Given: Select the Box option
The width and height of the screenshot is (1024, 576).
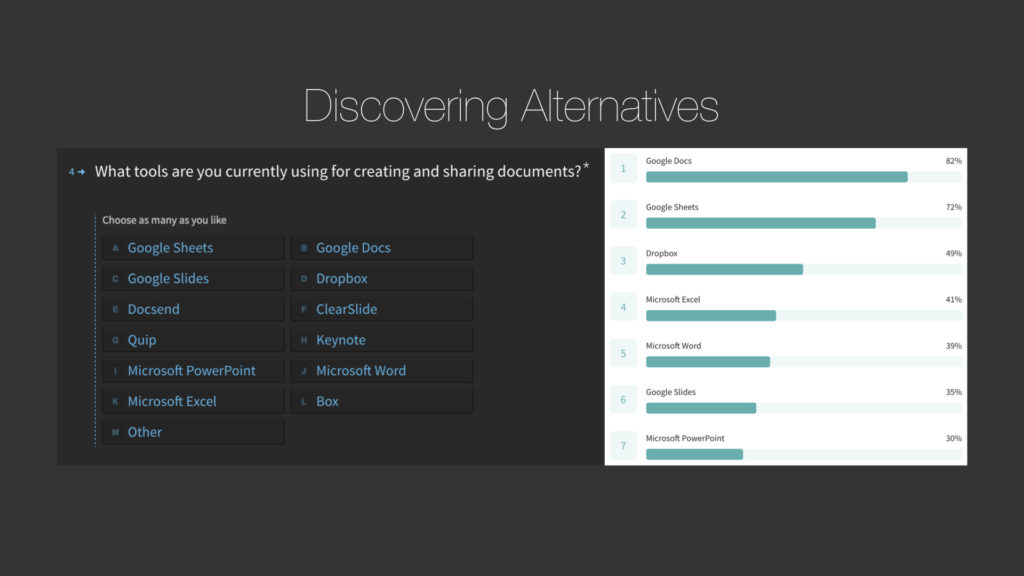Looking at the screenshot, I should 382,402.
